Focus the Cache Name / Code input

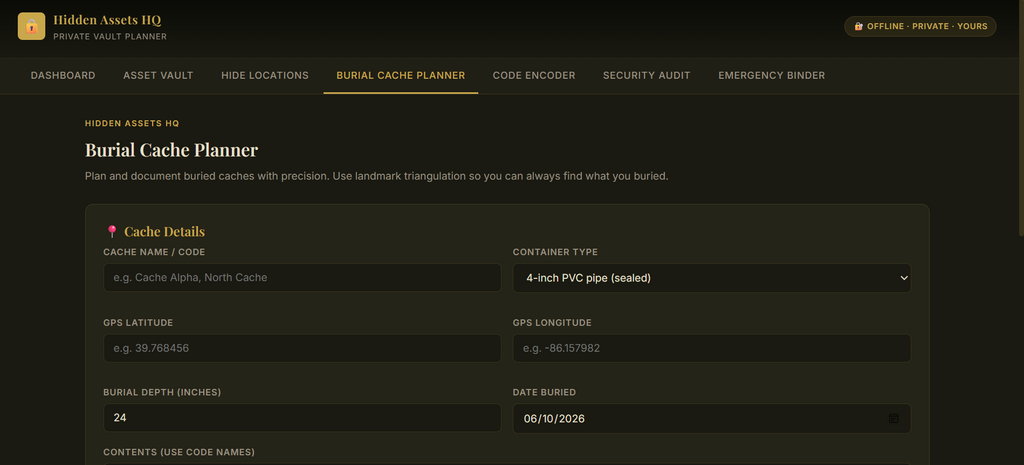click(x=302, y=278)
